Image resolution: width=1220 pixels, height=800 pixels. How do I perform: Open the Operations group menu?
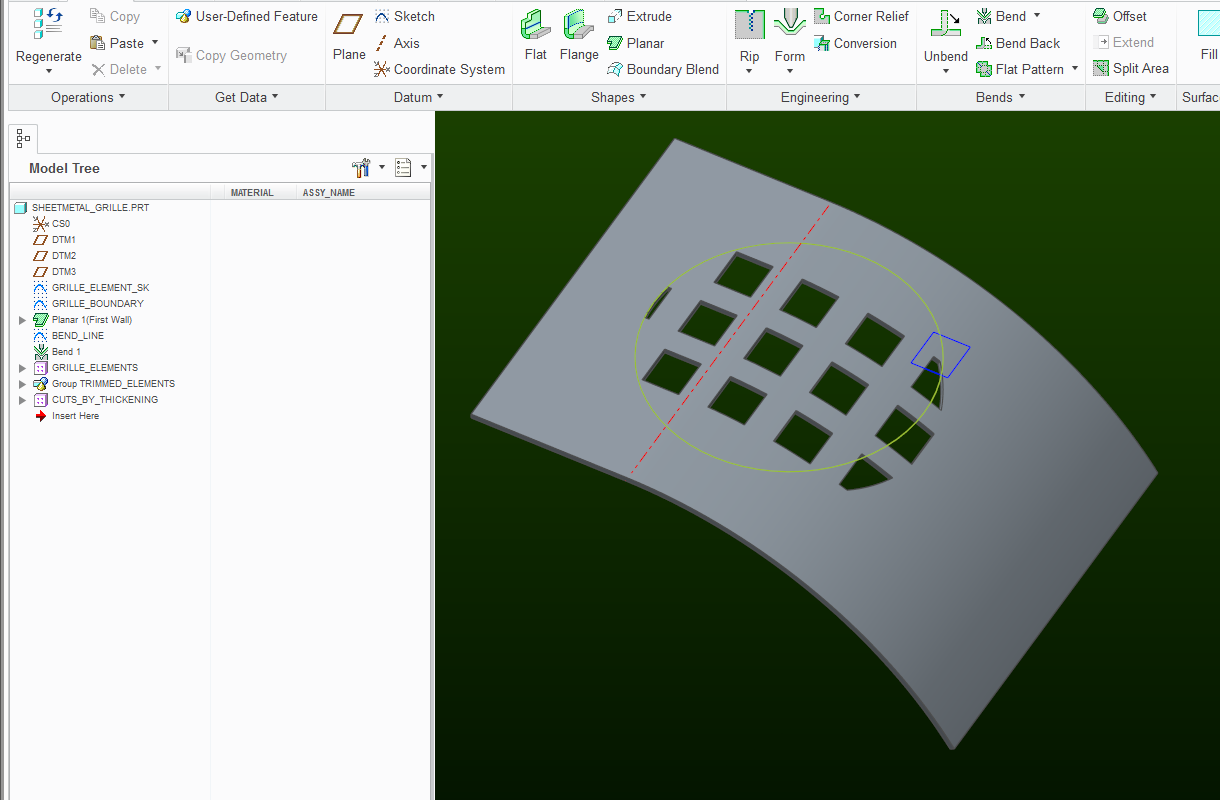pyautogui.click(x=88, y=97)
